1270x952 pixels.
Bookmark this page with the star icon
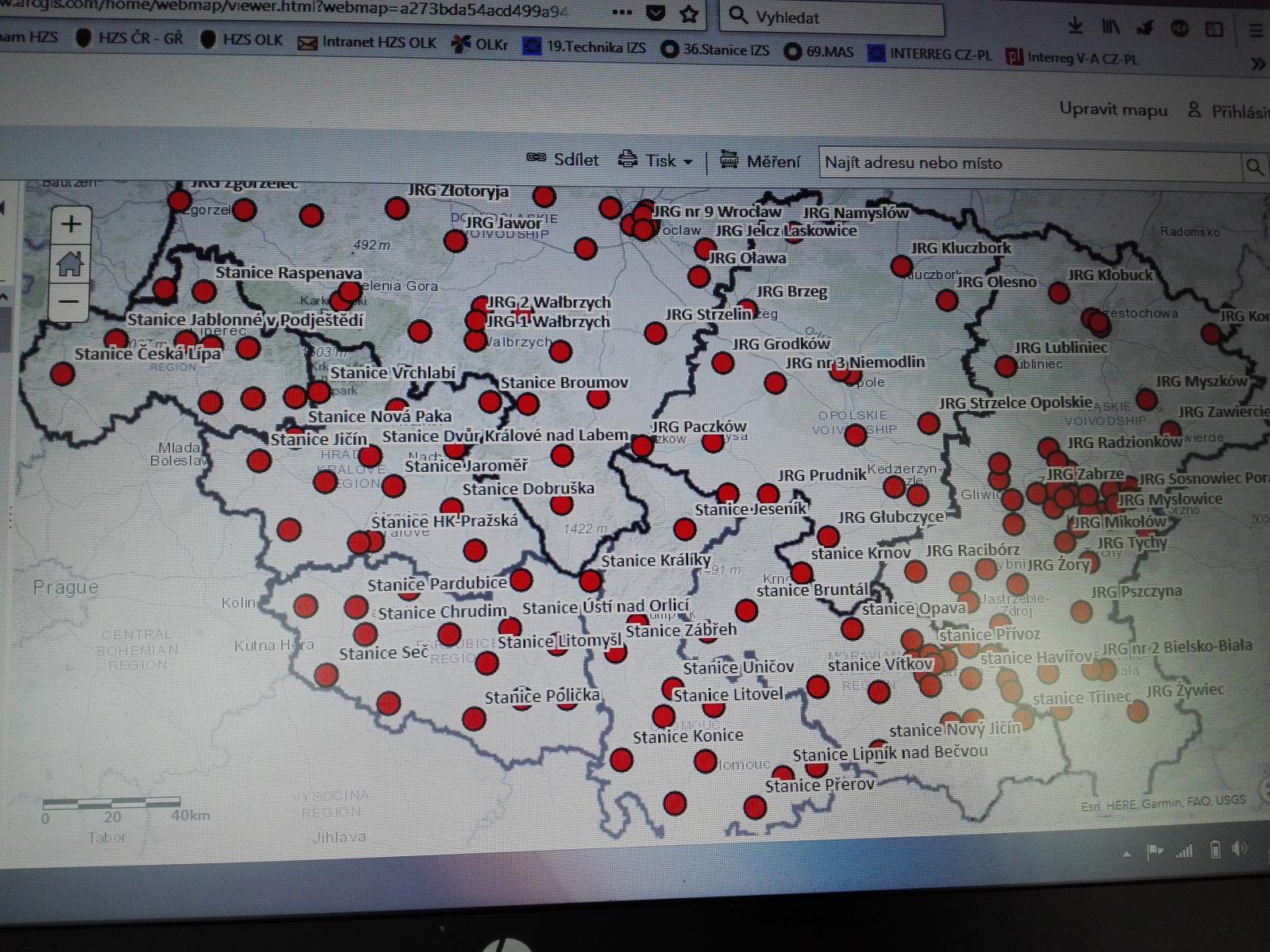(x=688, y=14)
